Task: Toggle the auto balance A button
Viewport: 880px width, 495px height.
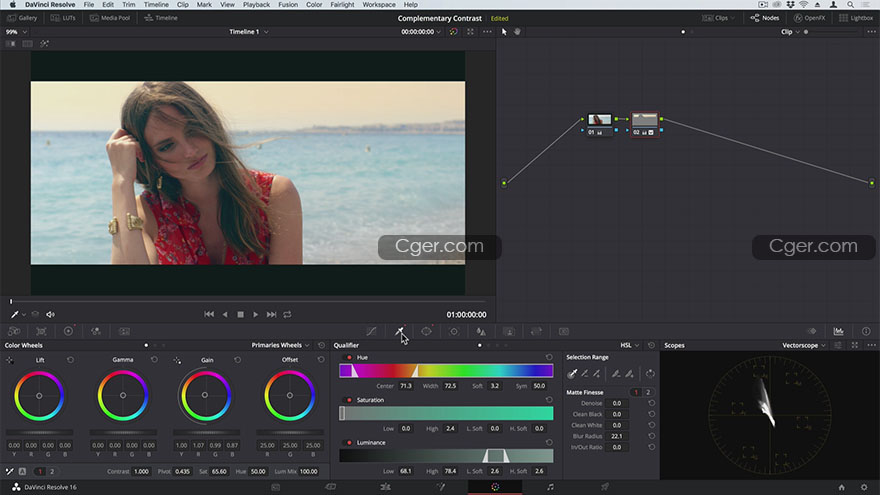Action: point(22,471)
